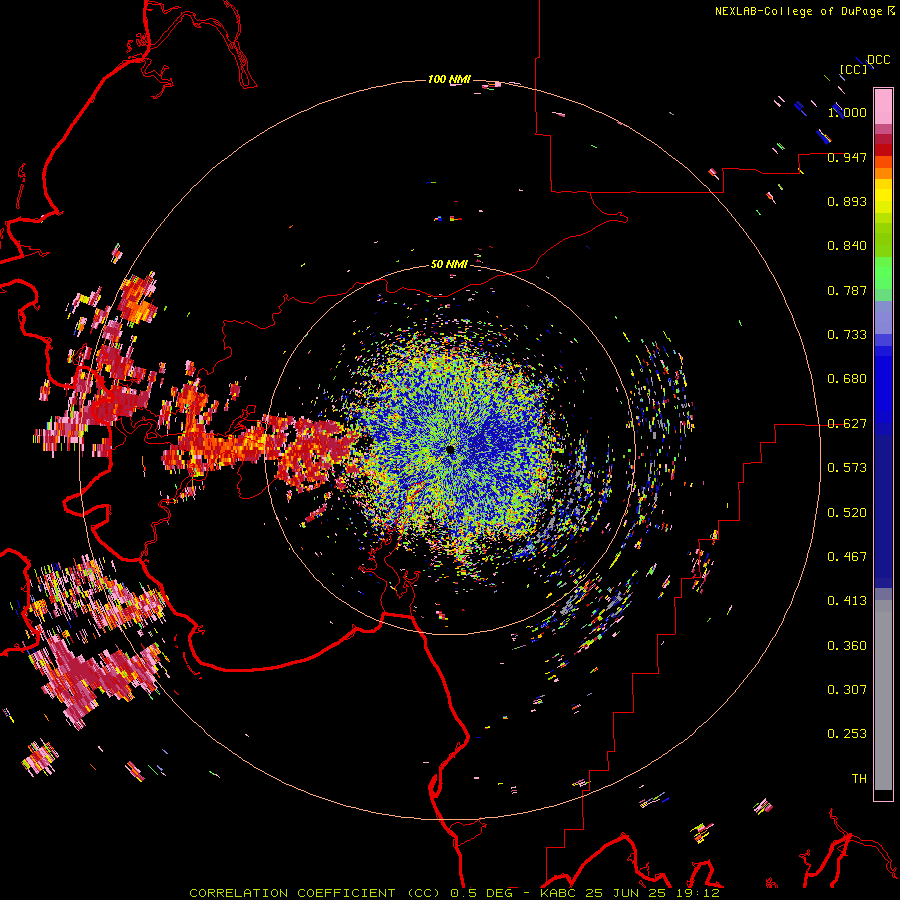This screenshot has width=900, height=900.
Task: Click the 0.787 scale value
Action: tap(847, 290)
